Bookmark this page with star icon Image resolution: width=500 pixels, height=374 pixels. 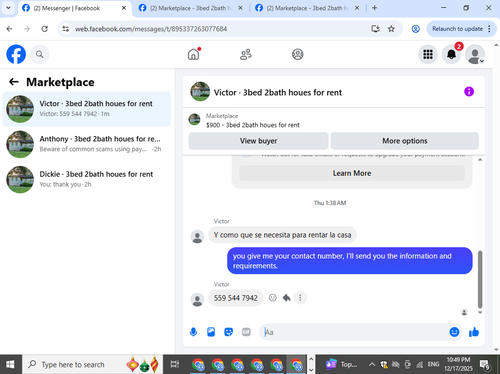(x=391, y=29)
